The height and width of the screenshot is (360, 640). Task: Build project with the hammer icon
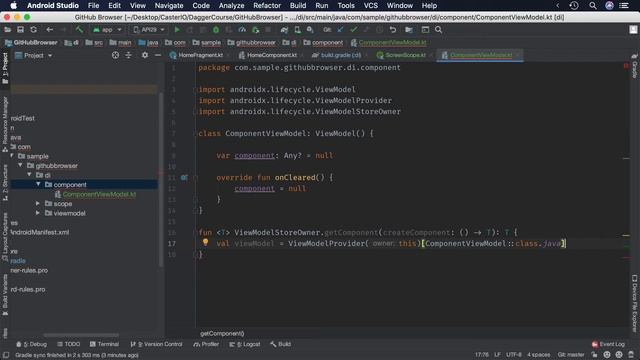[79, 30]
